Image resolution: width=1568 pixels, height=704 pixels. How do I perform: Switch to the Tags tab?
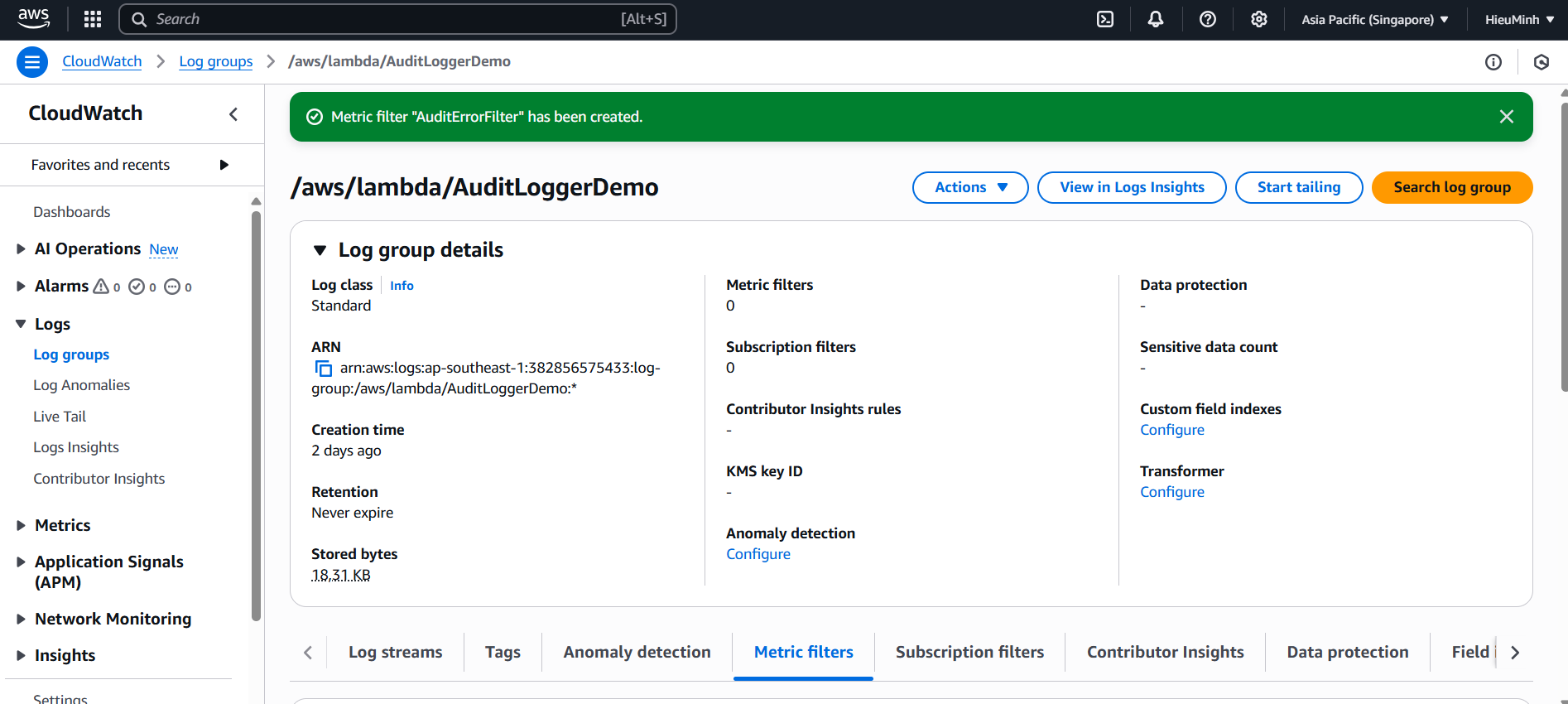pyautogui.click(x=503, y=652)
